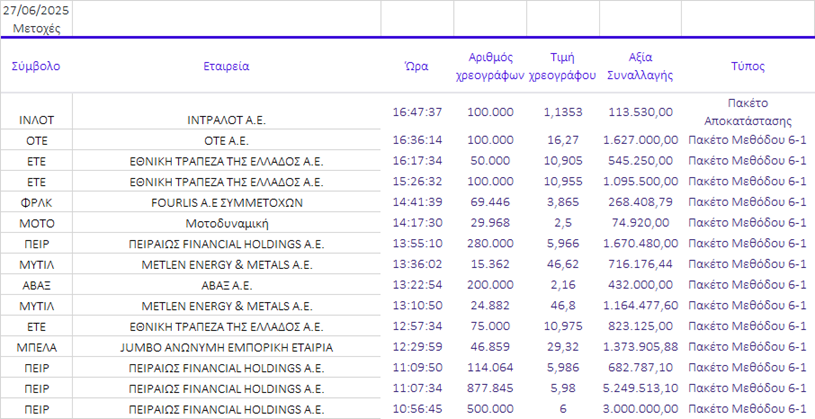Screen dimensions: 815x419
Task: Click the quantity 114.064
Action: (x=490, y=368)
